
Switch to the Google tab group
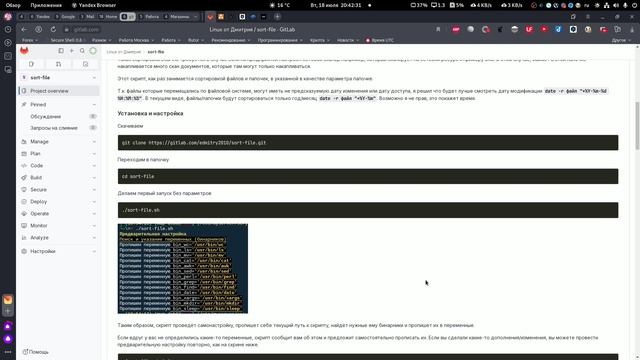click(65, 17)
